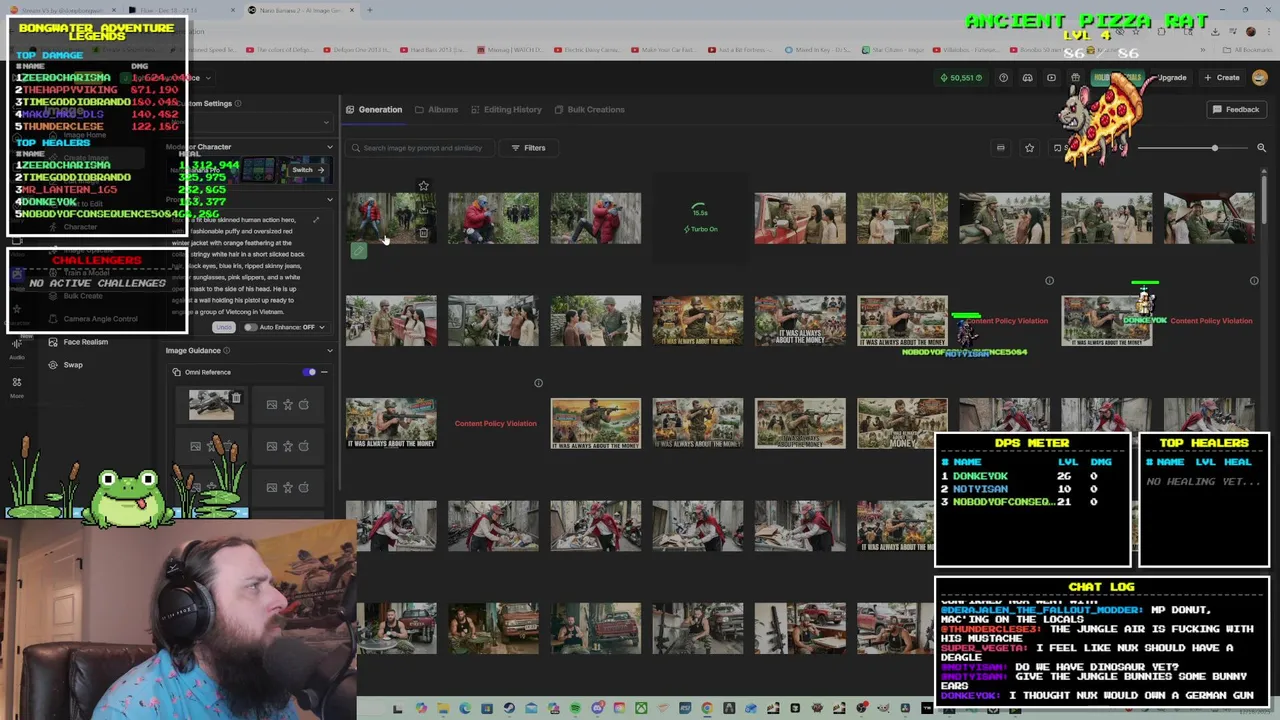Collapse the Image Guidance section
The height and width of the screenshot is (720, 1280).
coord(330,350)
